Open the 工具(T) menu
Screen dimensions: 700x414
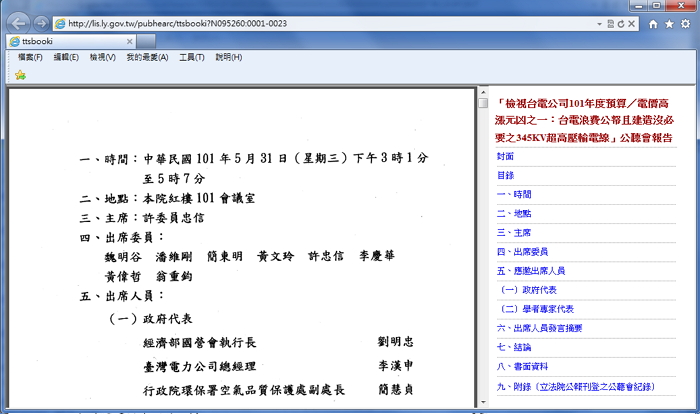click(x=192, y=58)
